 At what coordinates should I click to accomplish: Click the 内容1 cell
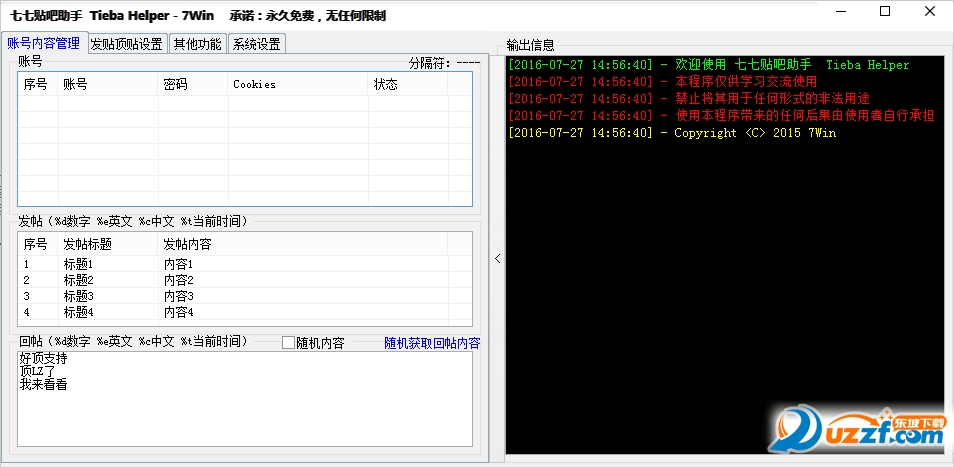(x=178, y=265)
